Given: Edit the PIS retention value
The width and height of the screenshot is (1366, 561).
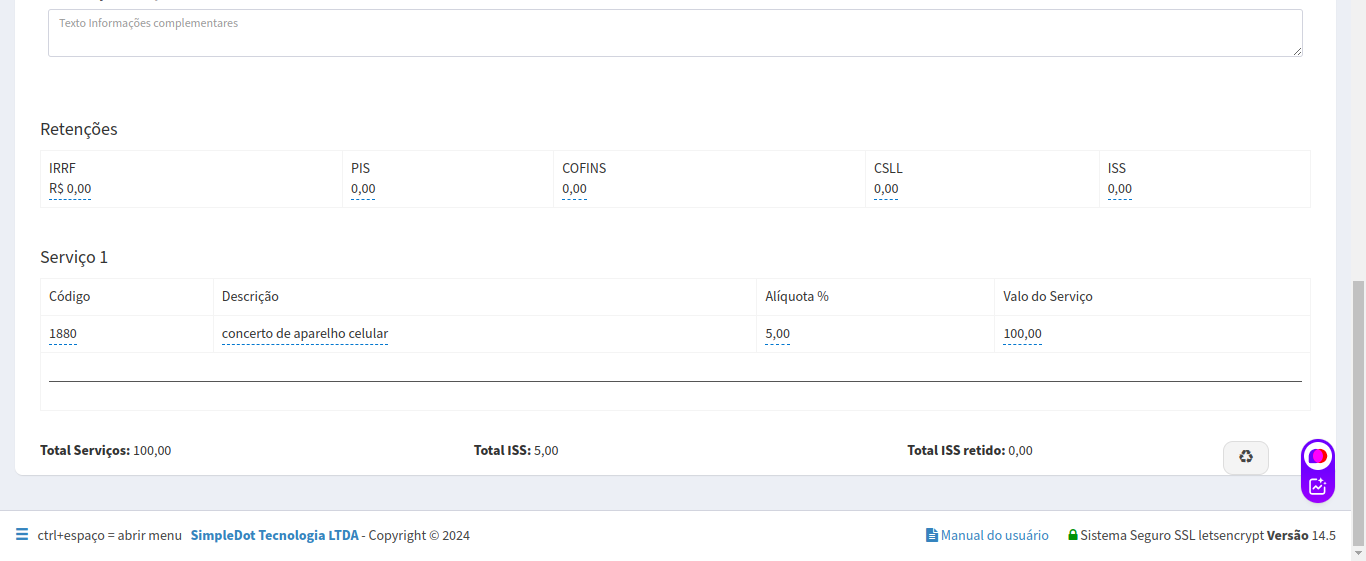Looking at the screenshot, I should pos(363,188).
